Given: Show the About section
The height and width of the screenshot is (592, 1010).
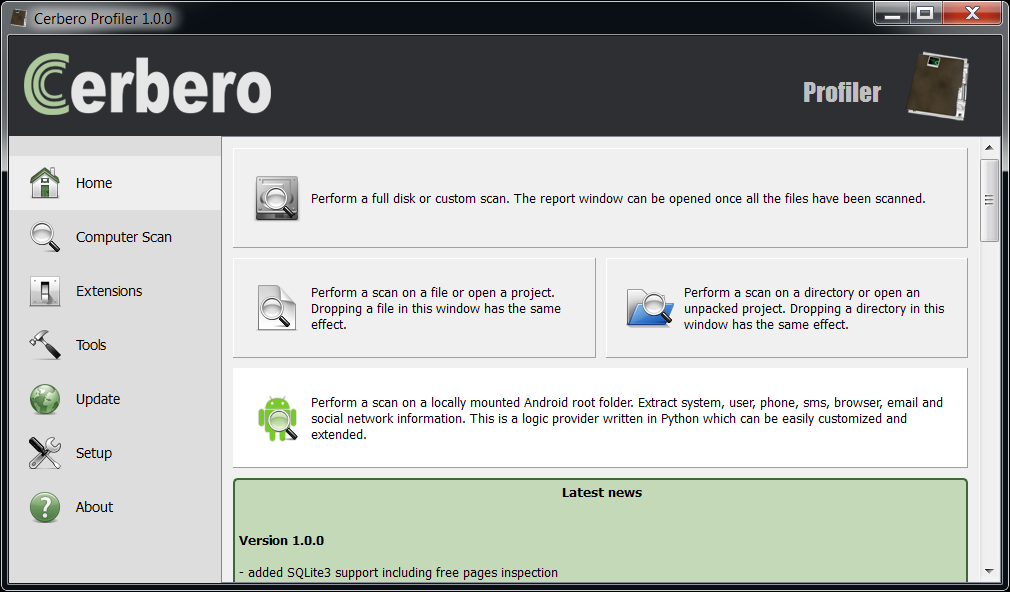Looking at the screenshot, I should pyautogui.click(x=115, y=507).
